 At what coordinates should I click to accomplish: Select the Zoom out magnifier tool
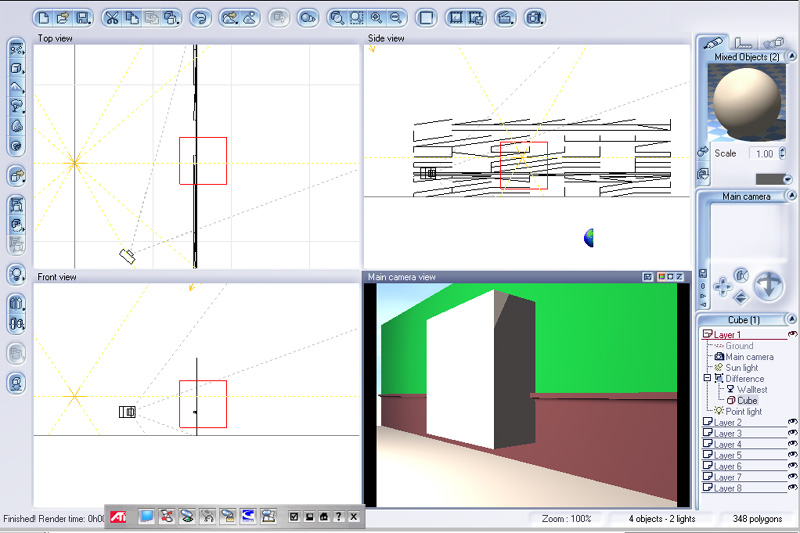(x=396, y=17)
